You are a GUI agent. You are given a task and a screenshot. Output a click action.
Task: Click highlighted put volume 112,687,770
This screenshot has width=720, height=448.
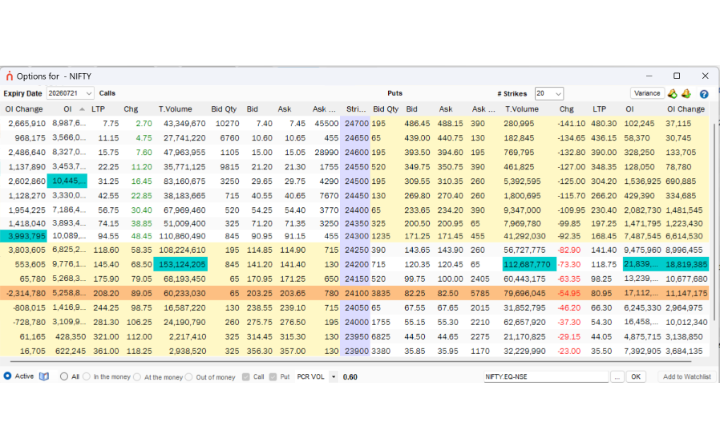[x=529, y=264]
